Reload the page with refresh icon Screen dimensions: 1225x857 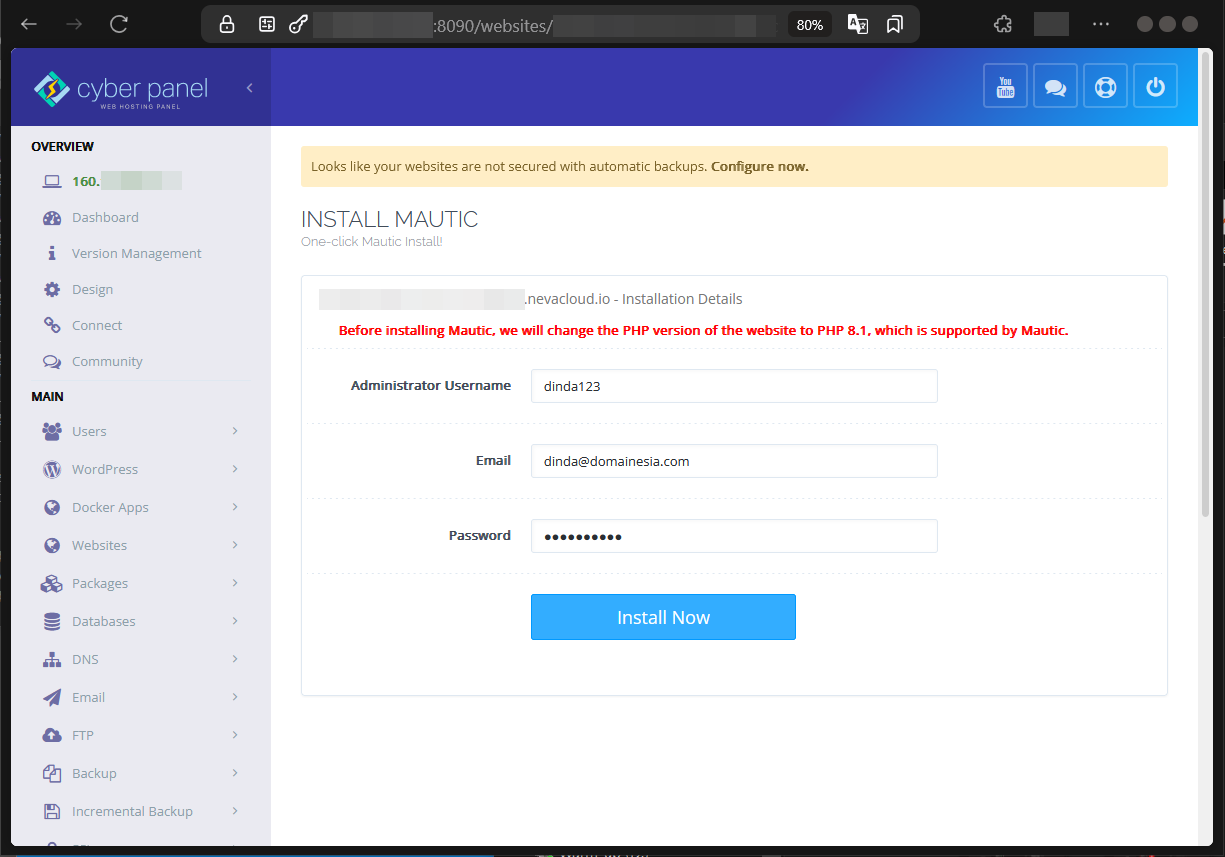click(119, 24)
